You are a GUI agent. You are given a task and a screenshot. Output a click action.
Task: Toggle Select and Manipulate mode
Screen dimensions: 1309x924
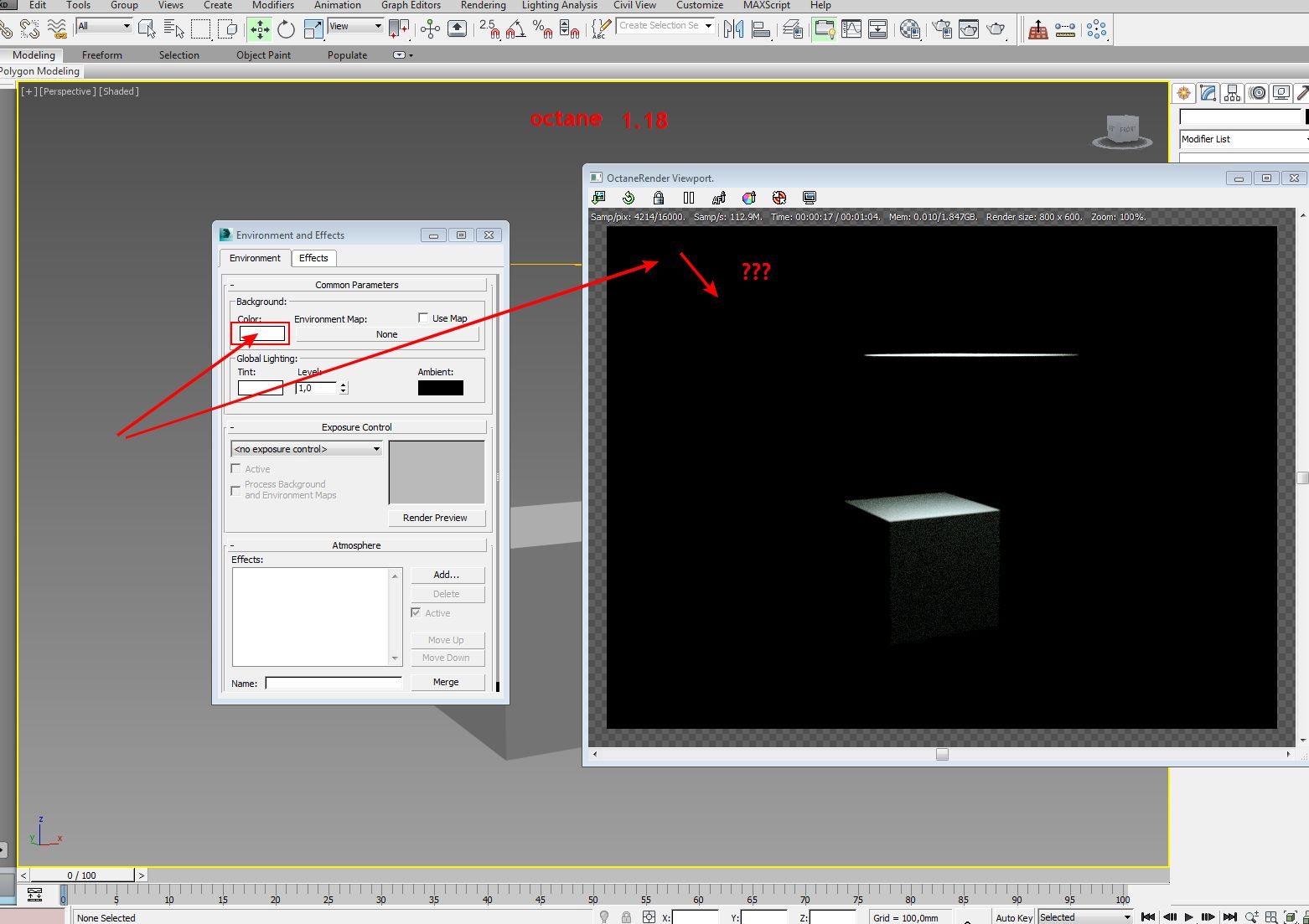[x=431, y=29]
